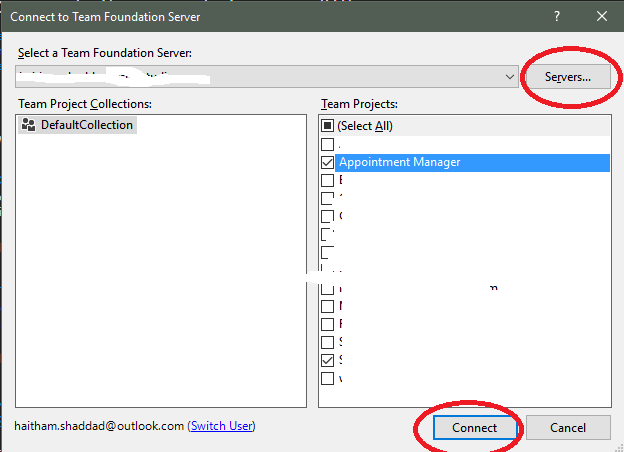624x452 pixels.
Task: Click the (Select All) label text
Action: point(365,126)
